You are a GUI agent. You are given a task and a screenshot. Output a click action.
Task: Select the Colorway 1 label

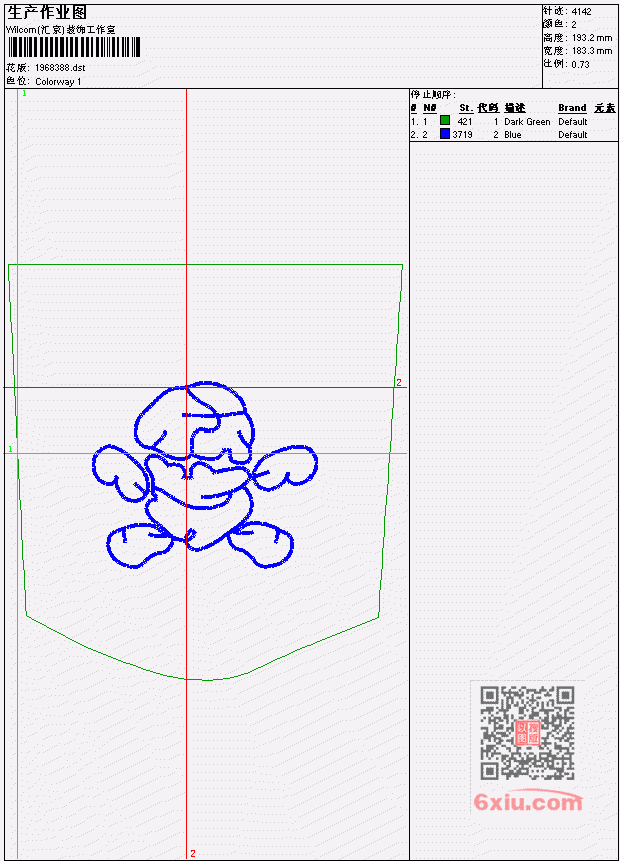[x=58, y=81]
